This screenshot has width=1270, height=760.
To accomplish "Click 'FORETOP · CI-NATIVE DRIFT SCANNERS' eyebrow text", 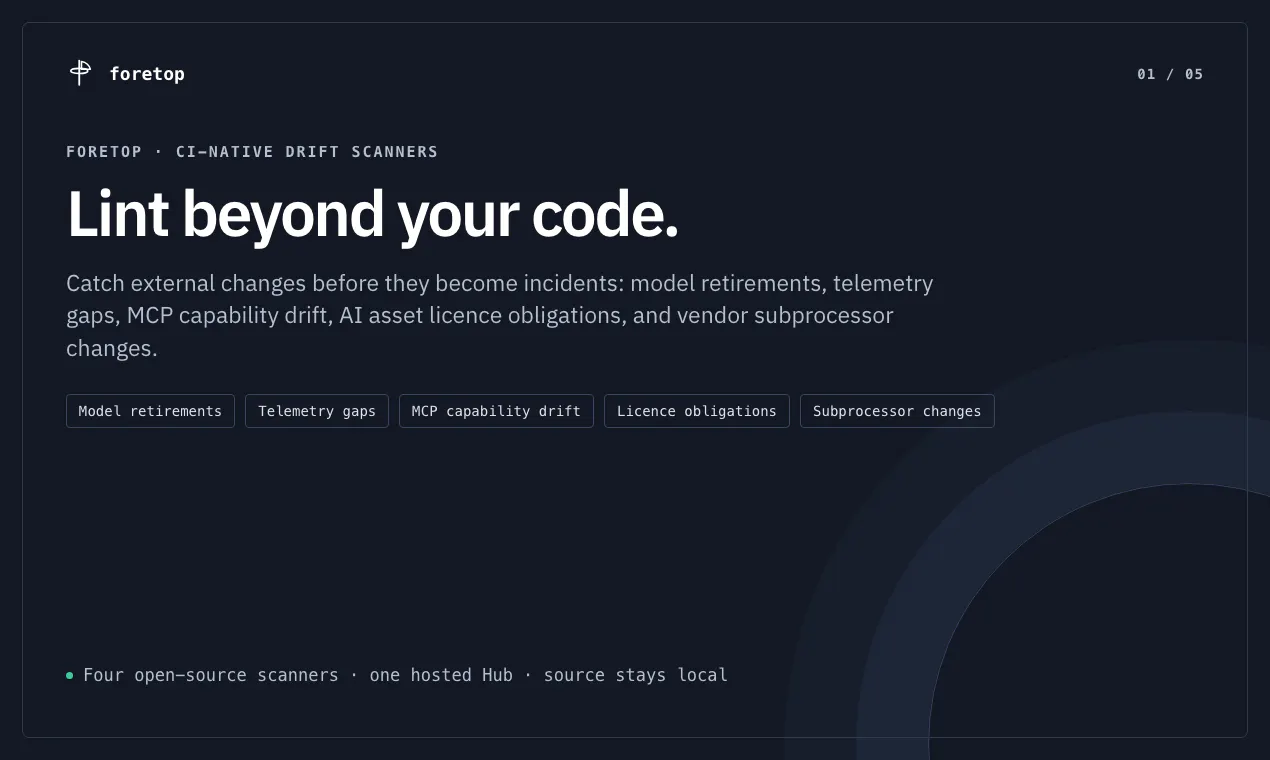I will point(252,152).
